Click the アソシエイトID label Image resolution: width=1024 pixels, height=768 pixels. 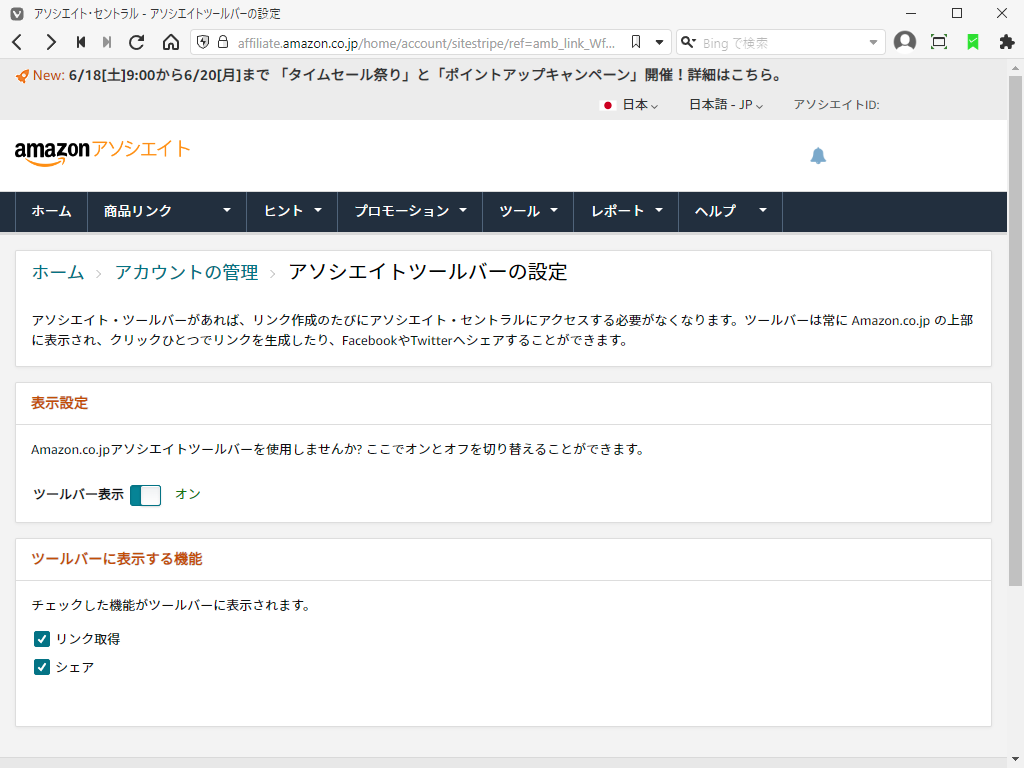(x=836, y=104)
